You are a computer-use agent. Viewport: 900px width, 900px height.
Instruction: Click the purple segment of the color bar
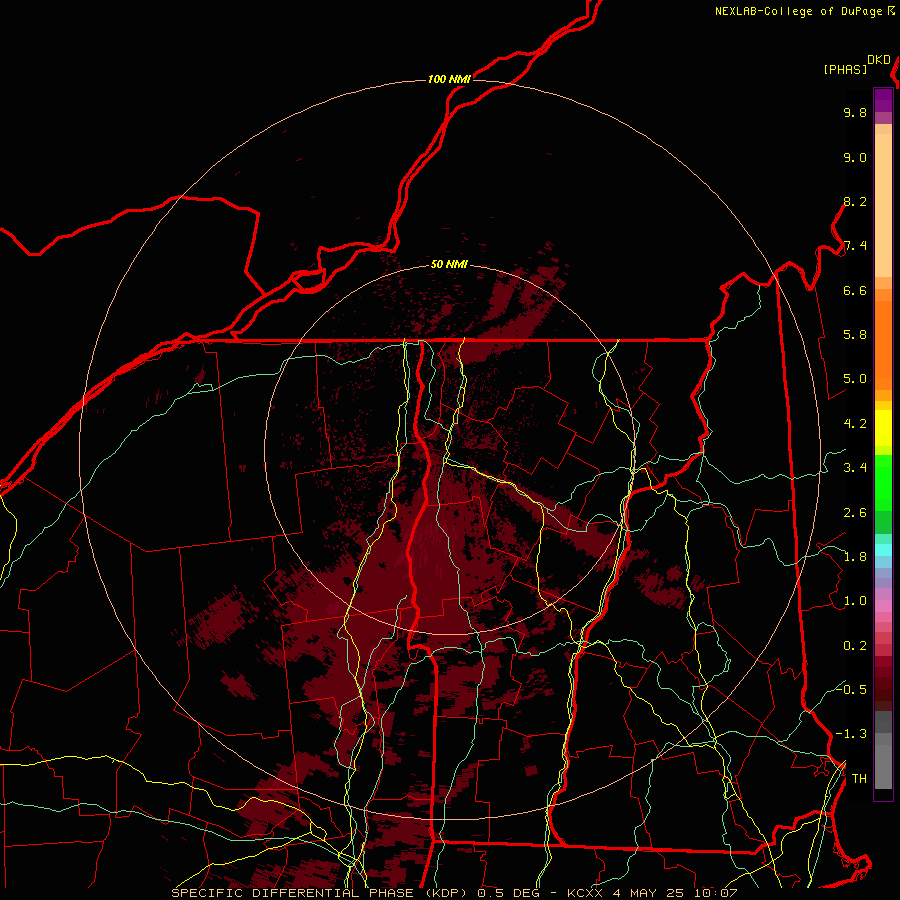tap(883, 101)
